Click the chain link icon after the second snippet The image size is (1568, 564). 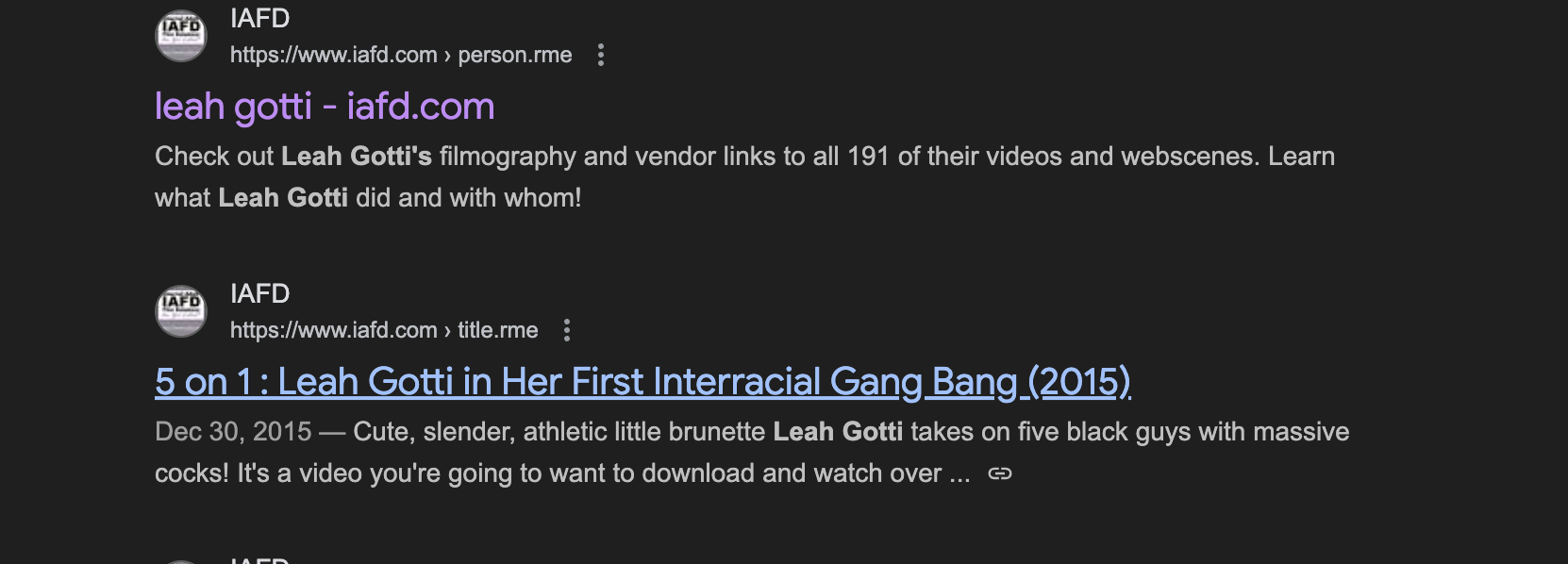(1000, 474)
